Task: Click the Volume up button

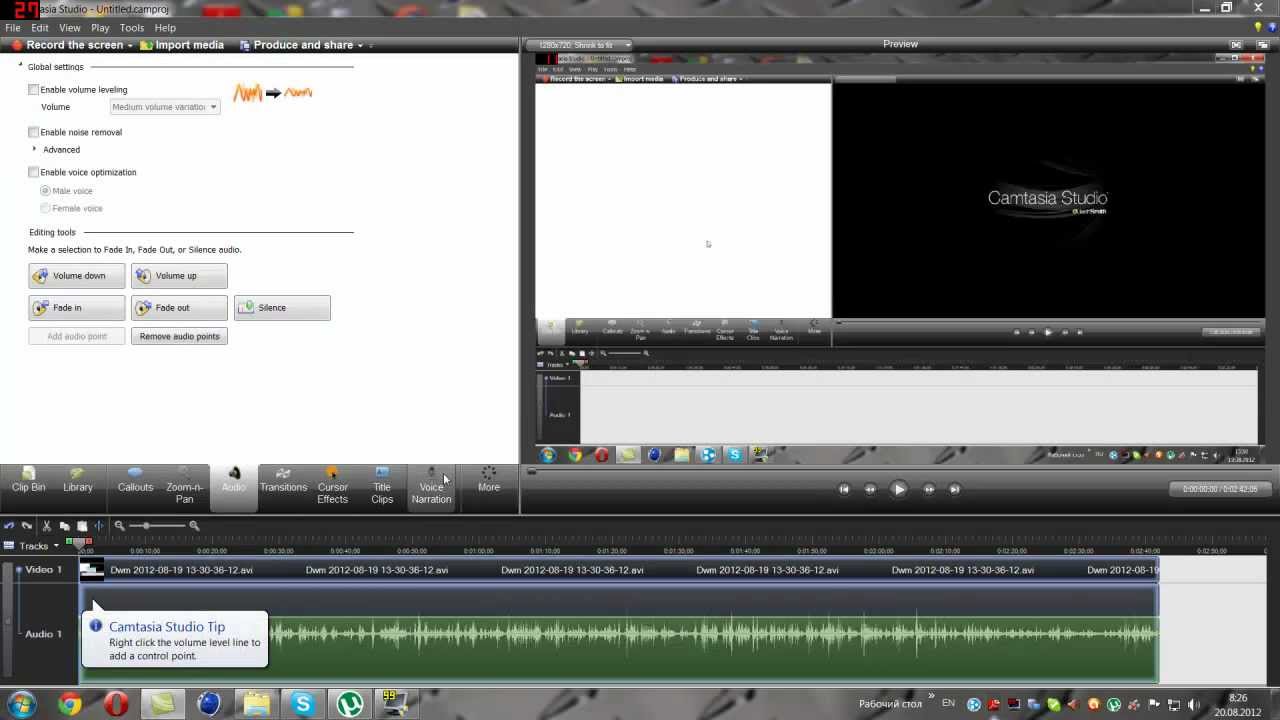Action: click(179, 276)
